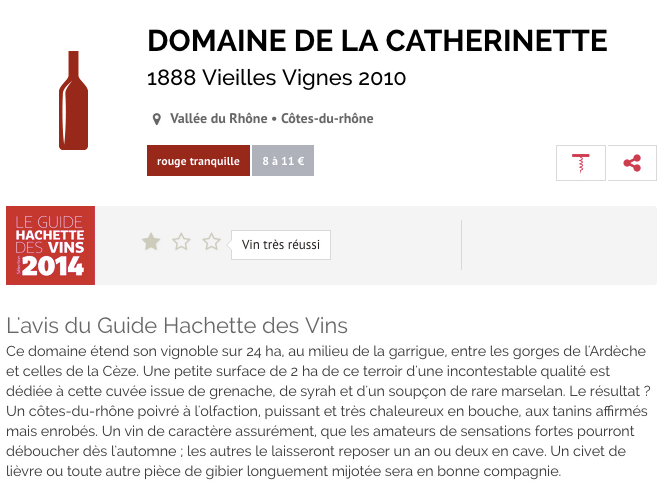
Task: Click the location pin icon
Action: [x=156, y=119]
